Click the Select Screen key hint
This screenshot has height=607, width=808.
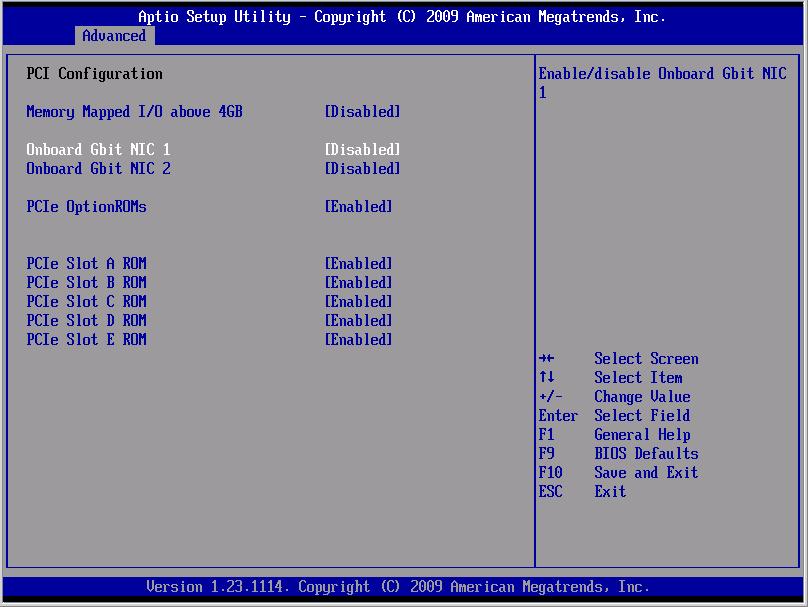(x=646, y=359)
